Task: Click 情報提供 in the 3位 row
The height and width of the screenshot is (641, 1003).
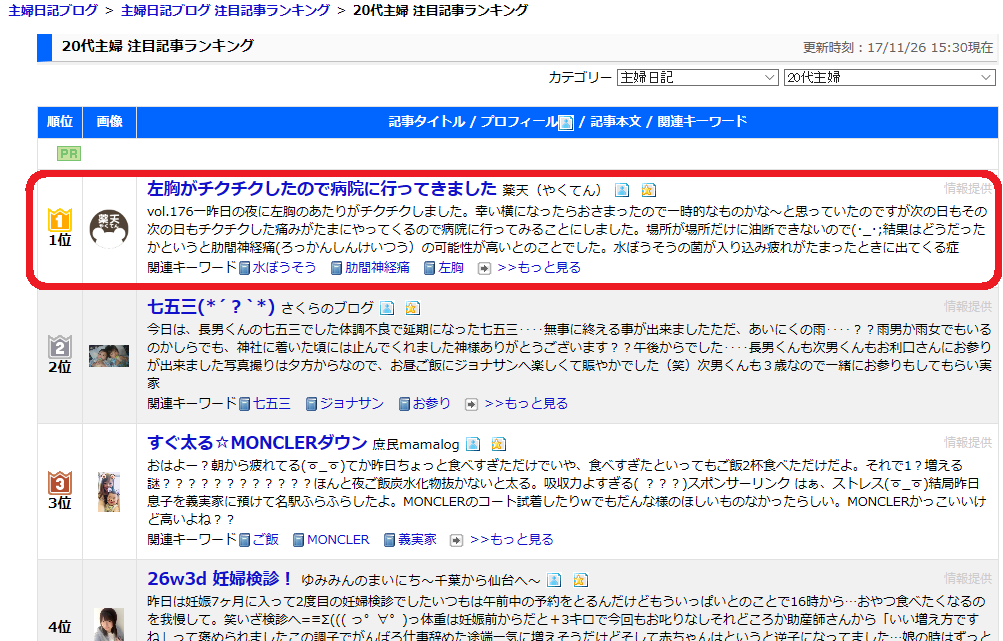Action: 968,442
